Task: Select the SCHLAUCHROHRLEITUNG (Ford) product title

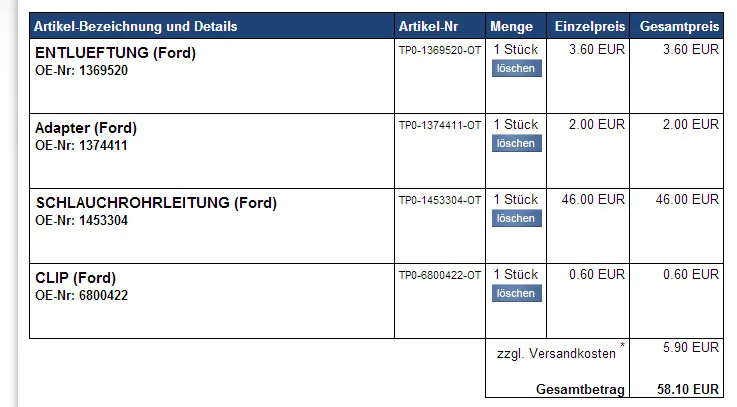Action: (155, 203)
